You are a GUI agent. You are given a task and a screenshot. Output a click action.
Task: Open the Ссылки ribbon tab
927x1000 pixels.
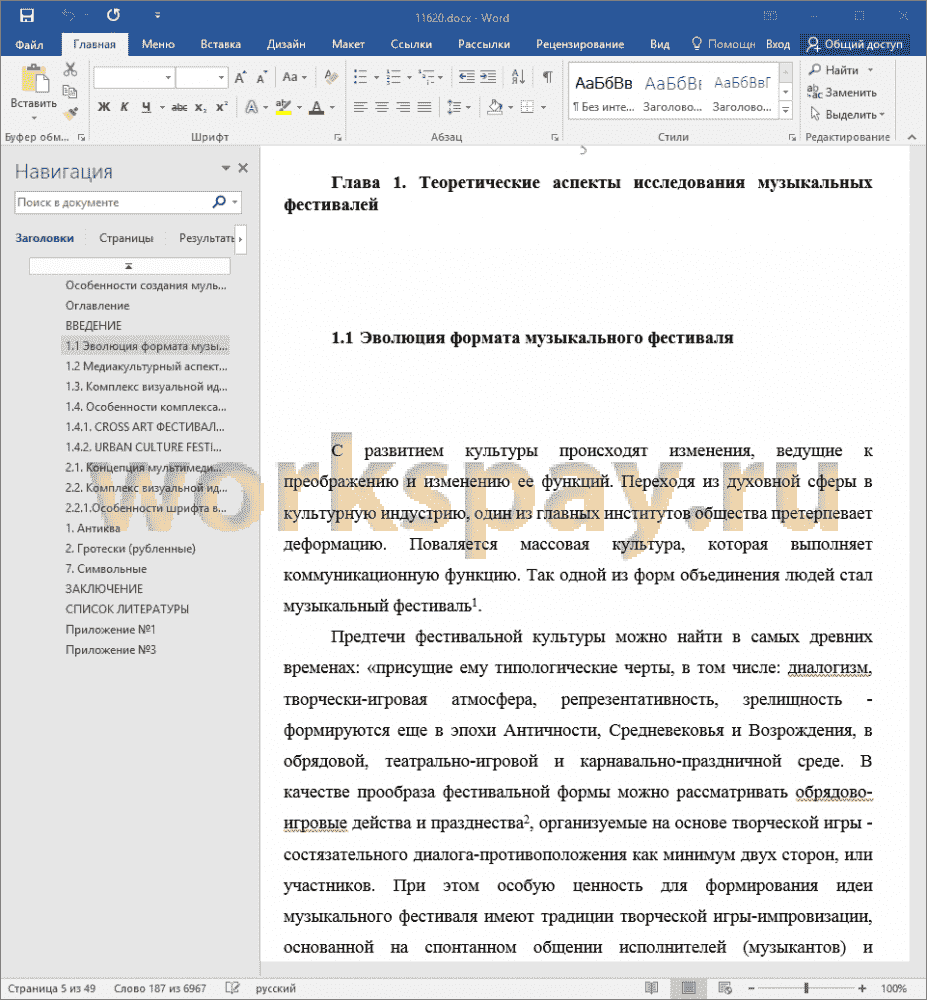pyautogui.click(x=411, y=44)
